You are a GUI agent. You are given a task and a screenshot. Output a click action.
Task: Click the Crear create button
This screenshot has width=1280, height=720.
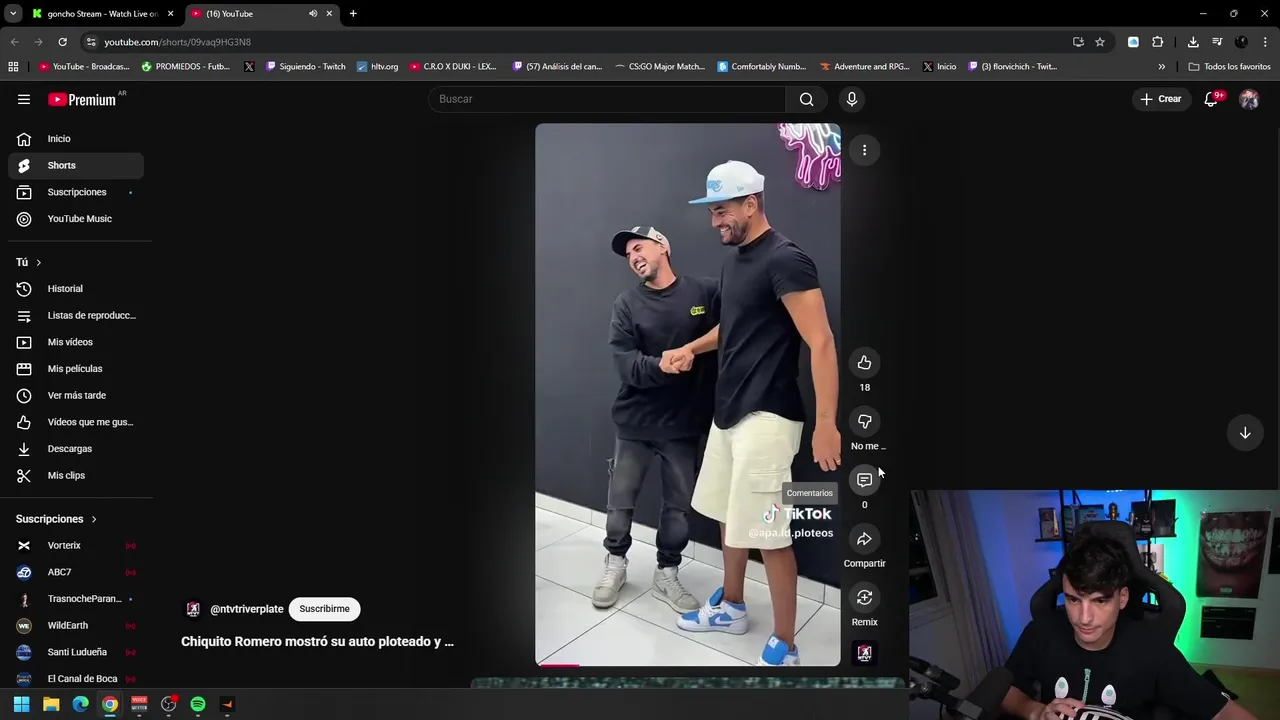(1160, 99)
